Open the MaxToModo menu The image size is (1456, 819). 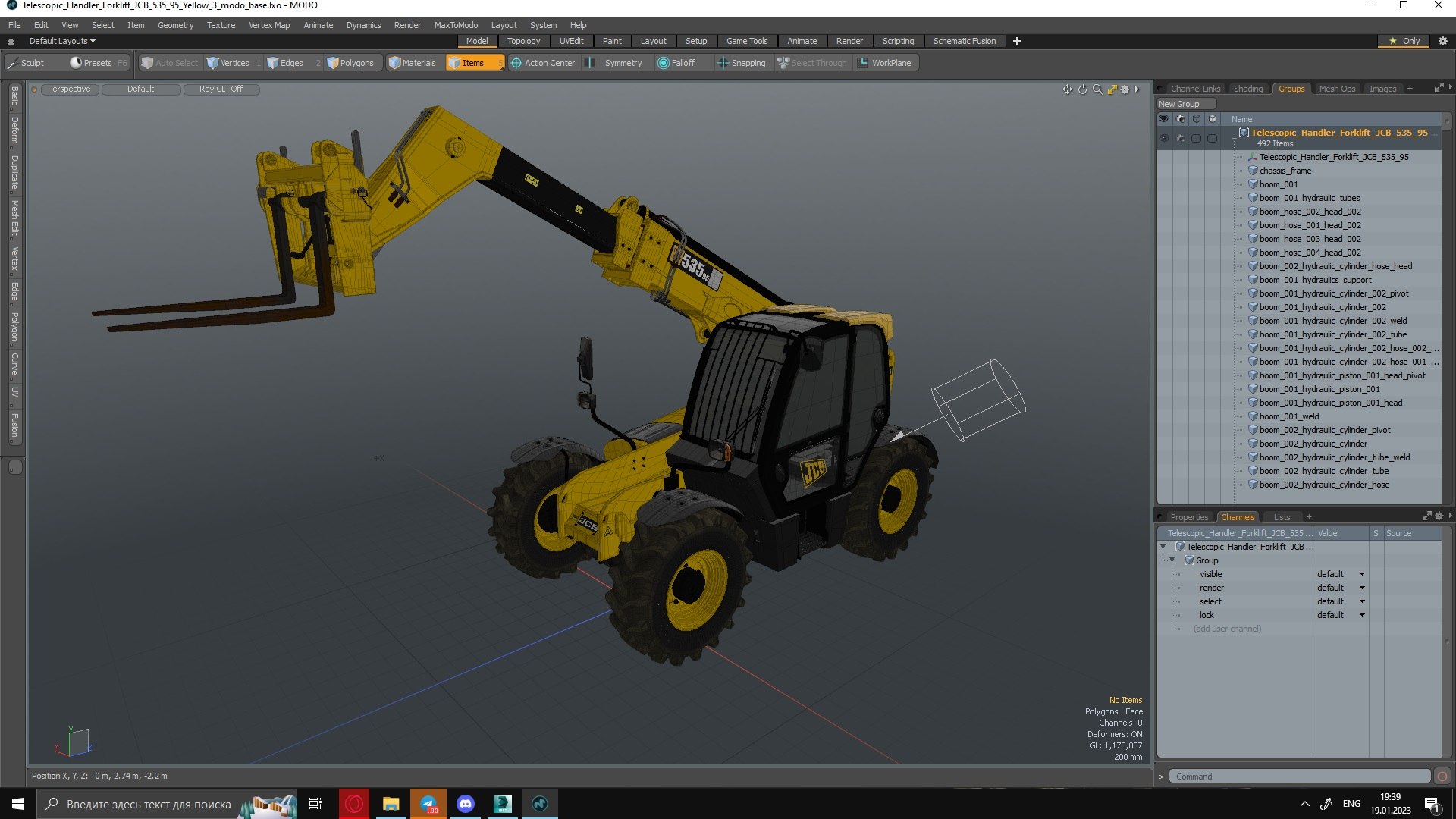[x=456, y=25]
